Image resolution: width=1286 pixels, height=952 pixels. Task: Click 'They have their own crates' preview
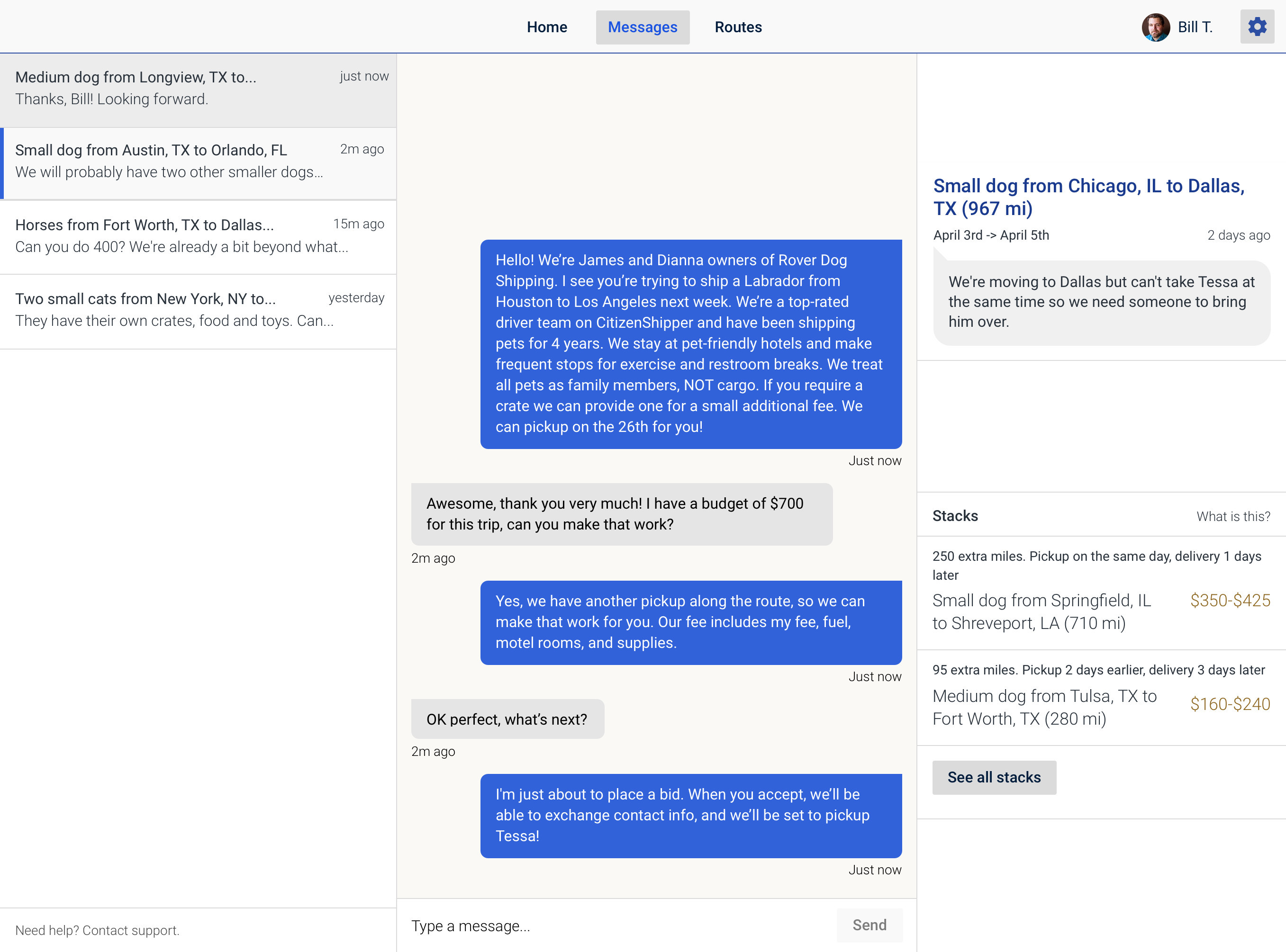(x=174, y=320)
